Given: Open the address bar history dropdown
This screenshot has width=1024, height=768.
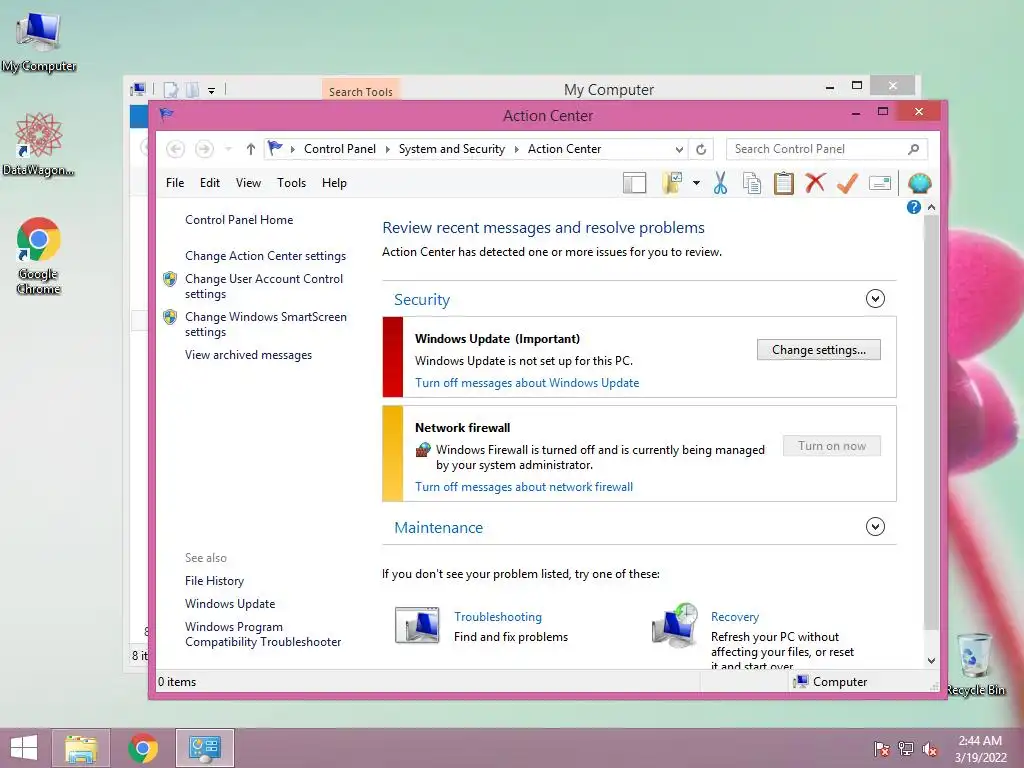Looking at the screenshot, I should (x=679, y=149).
